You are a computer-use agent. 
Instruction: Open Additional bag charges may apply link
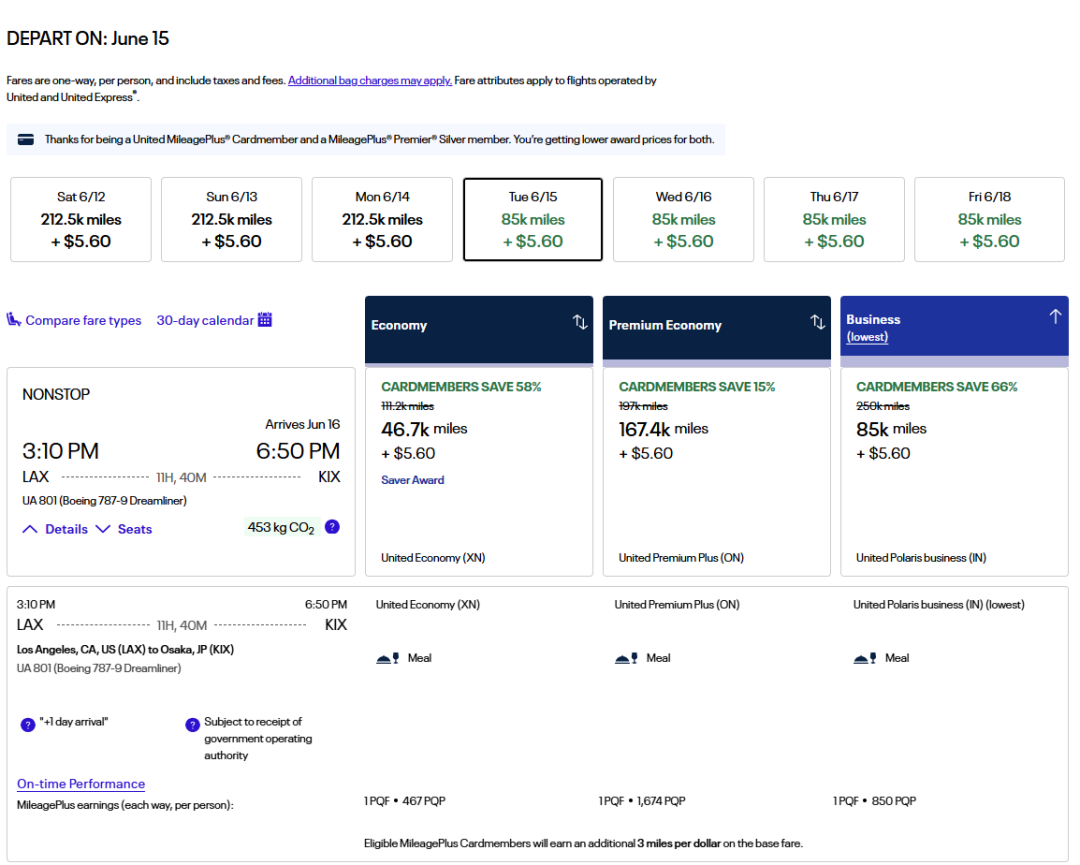coord(370,81)
